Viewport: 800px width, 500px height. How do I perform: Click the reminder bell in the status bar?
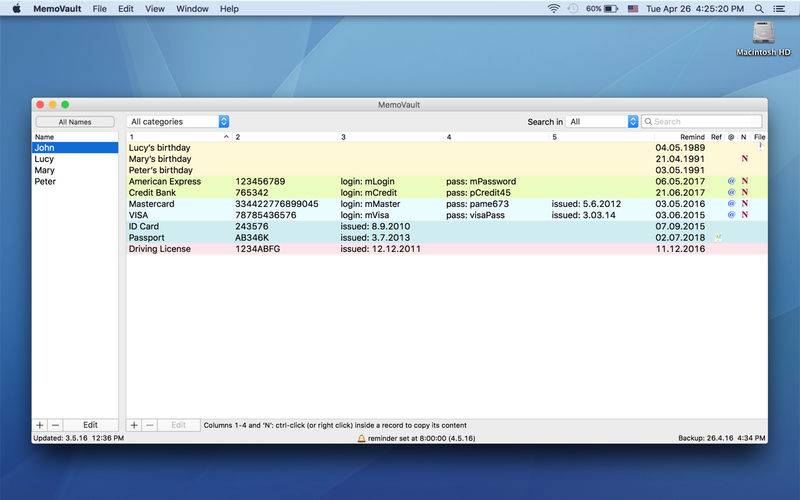(362, 438)
